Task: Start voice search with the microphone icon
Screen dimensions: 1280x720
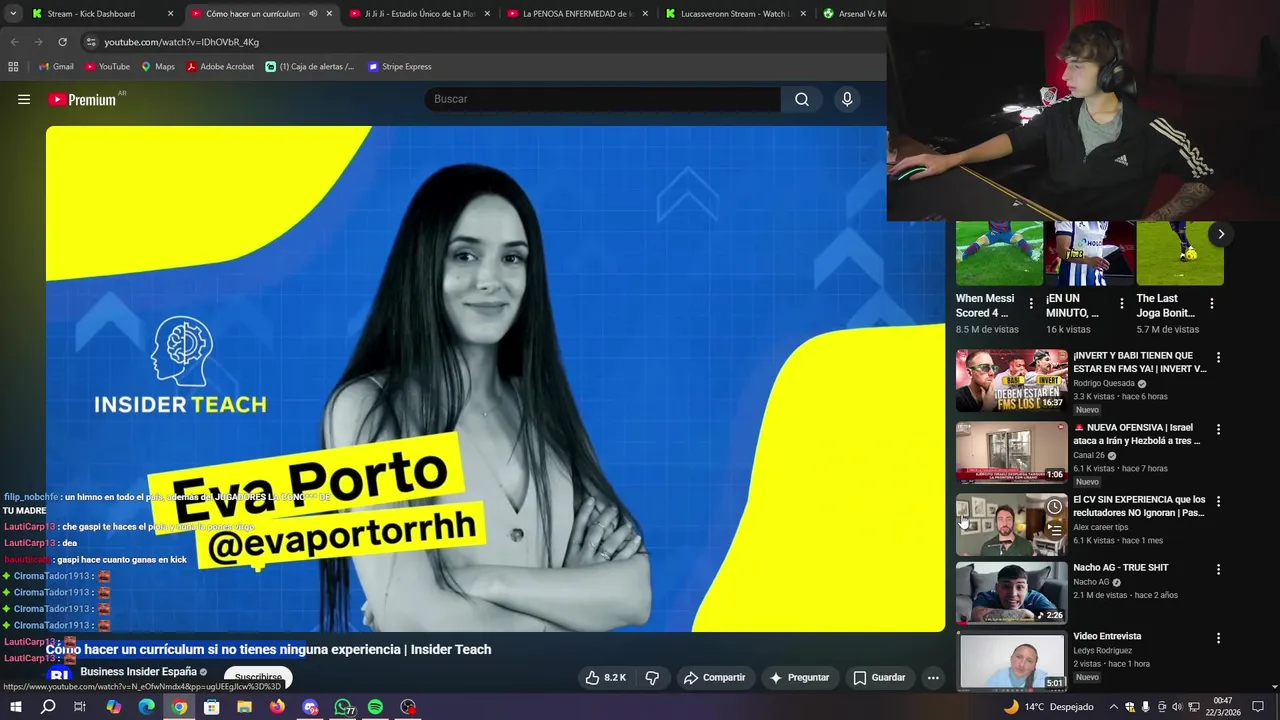Action: coord(847,99)
